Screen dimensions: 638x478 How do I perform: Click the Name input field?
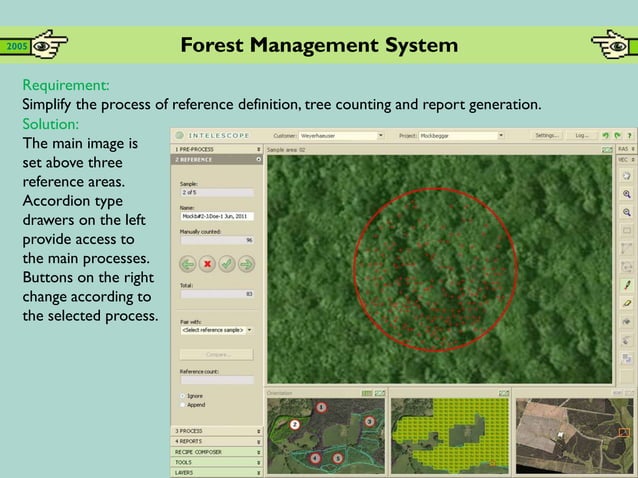[217, 216]
